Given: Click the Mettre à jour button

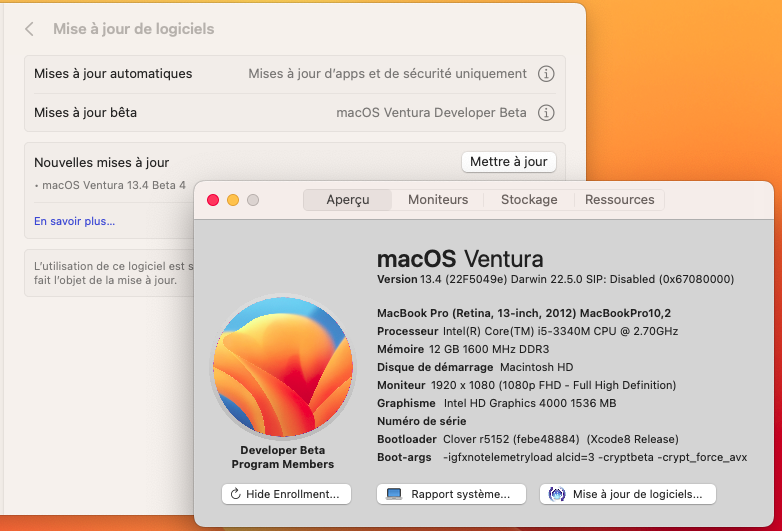Looking at the screenshot, I should (x=509, y=162).
